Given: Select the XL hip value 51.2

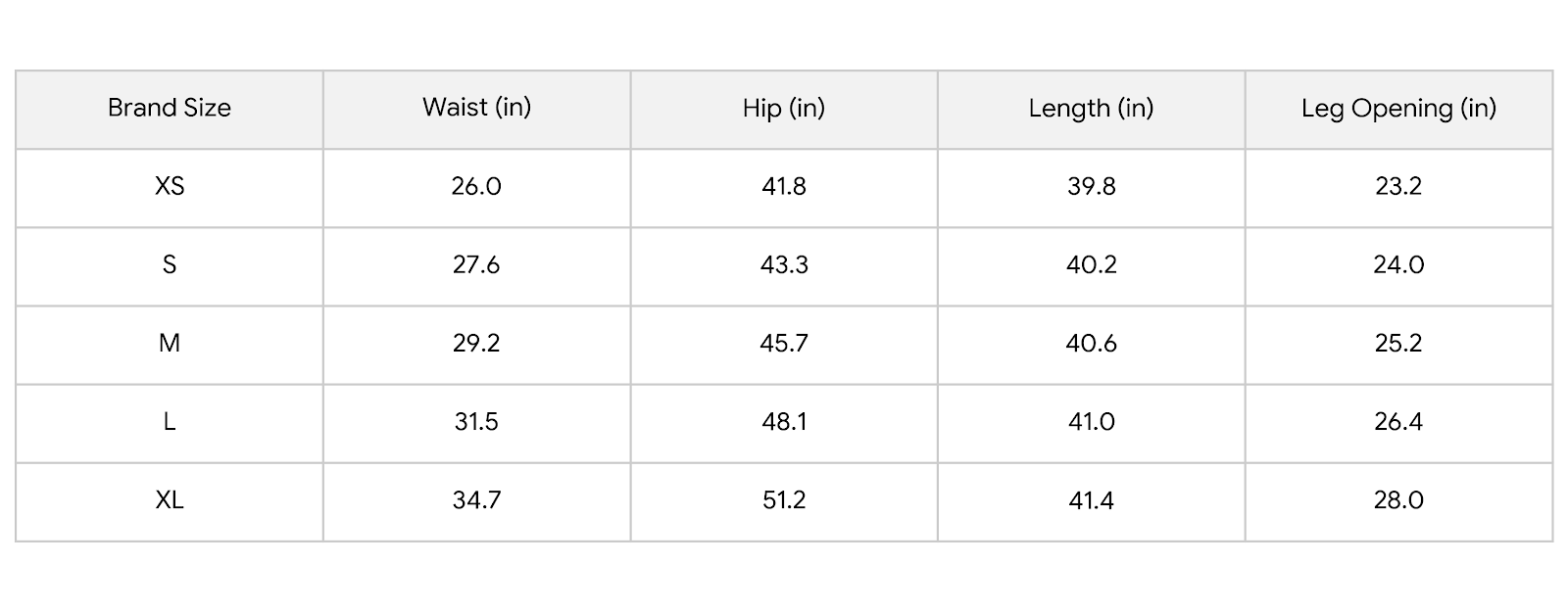Looking at the screenshot, I should pyautogui.click(x=784, y=499).
